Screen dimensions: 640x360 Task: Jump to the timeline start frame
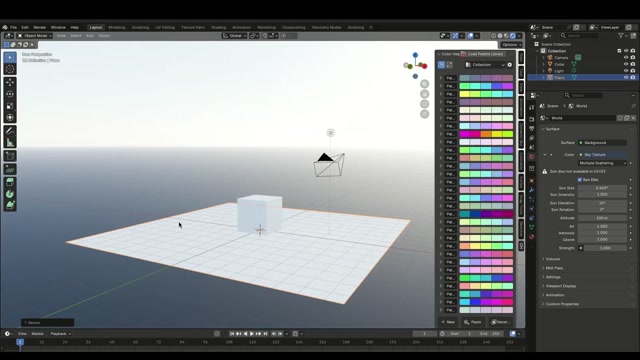(232, 334)
